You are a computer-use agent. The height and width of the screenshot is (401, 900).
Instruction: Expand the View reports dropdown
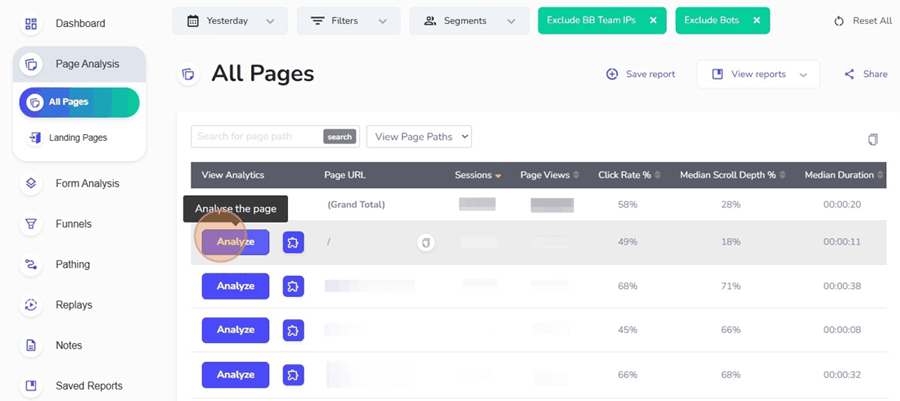pyautogui.click(x=758, y=74)
